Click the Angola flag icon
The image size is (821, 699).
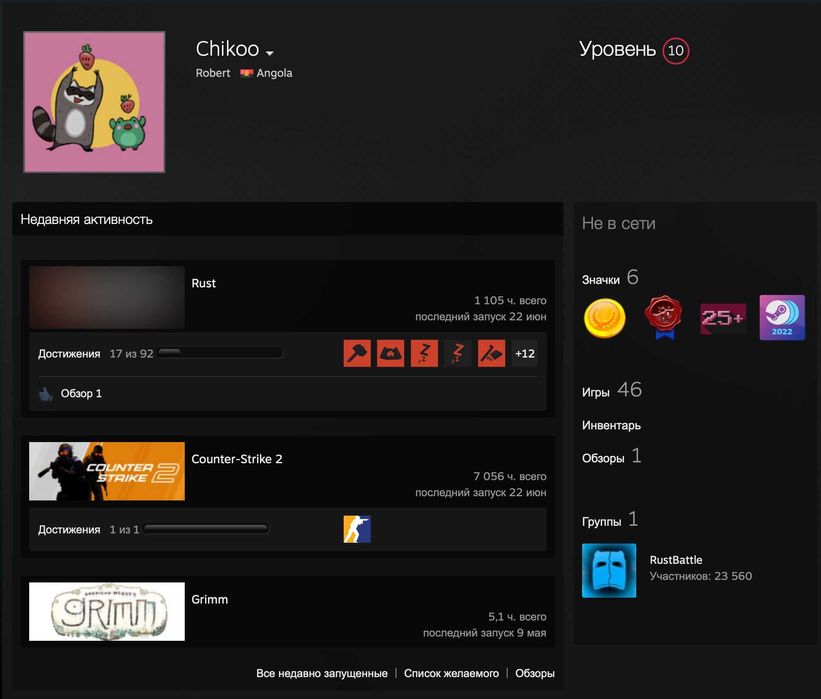pos(247,73)
